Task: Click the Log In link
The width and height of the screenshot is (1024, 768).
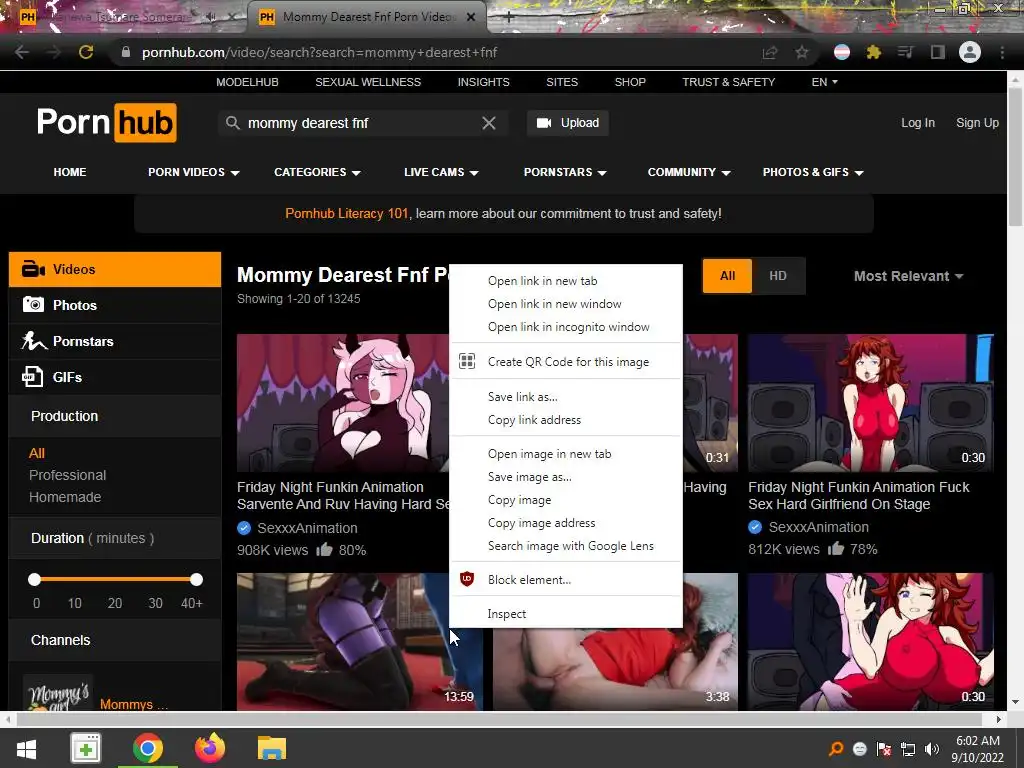Action: point(918,123)
